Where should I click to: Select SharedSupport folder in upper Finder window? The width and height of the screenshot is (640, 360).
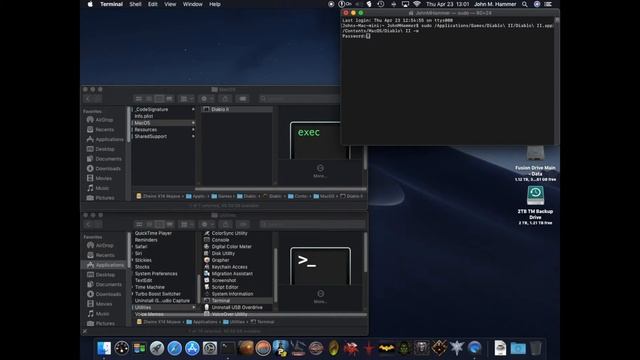[x=151, y=136]
